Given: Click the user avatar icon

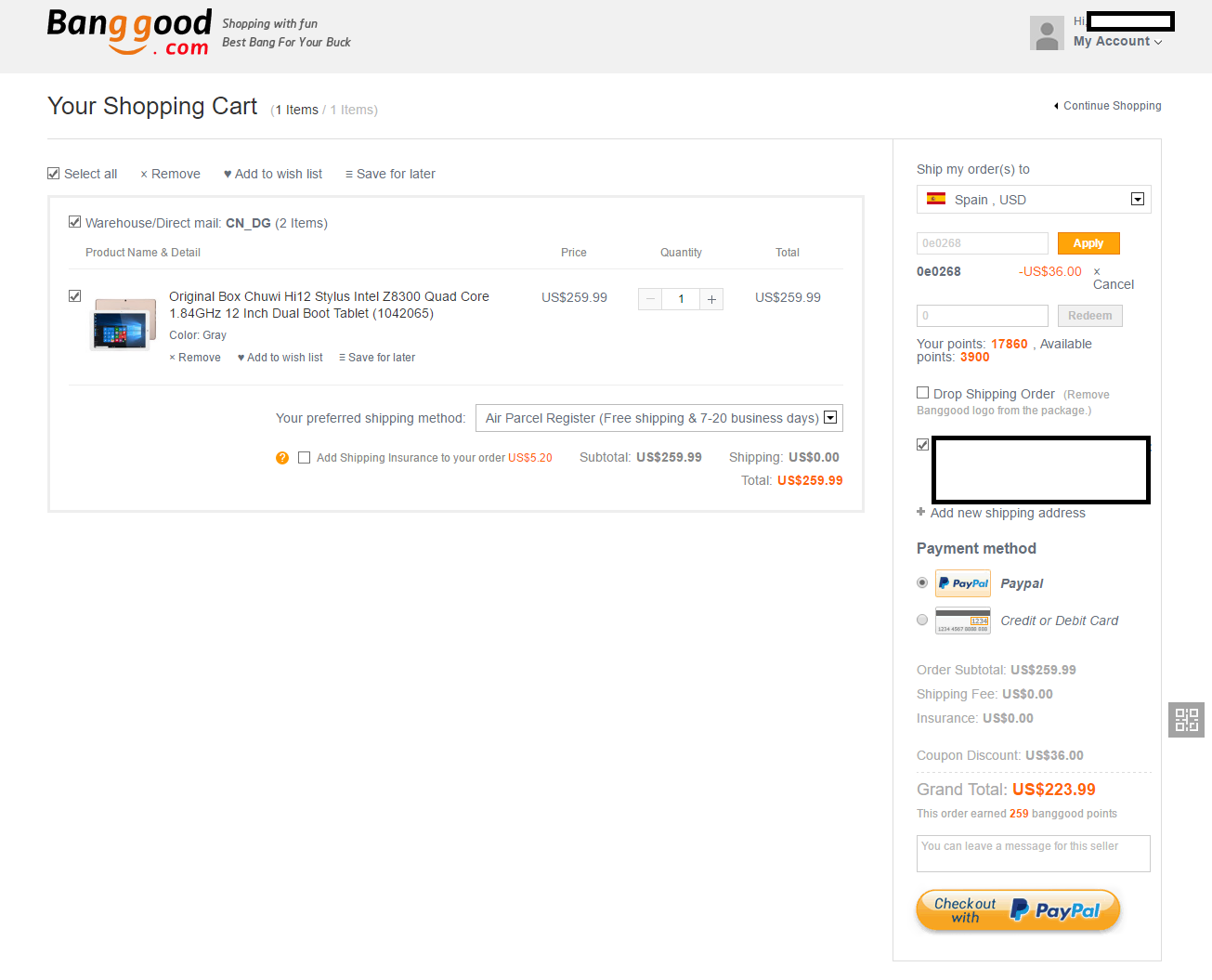Looking at the screenshot, I should 1047,33.
